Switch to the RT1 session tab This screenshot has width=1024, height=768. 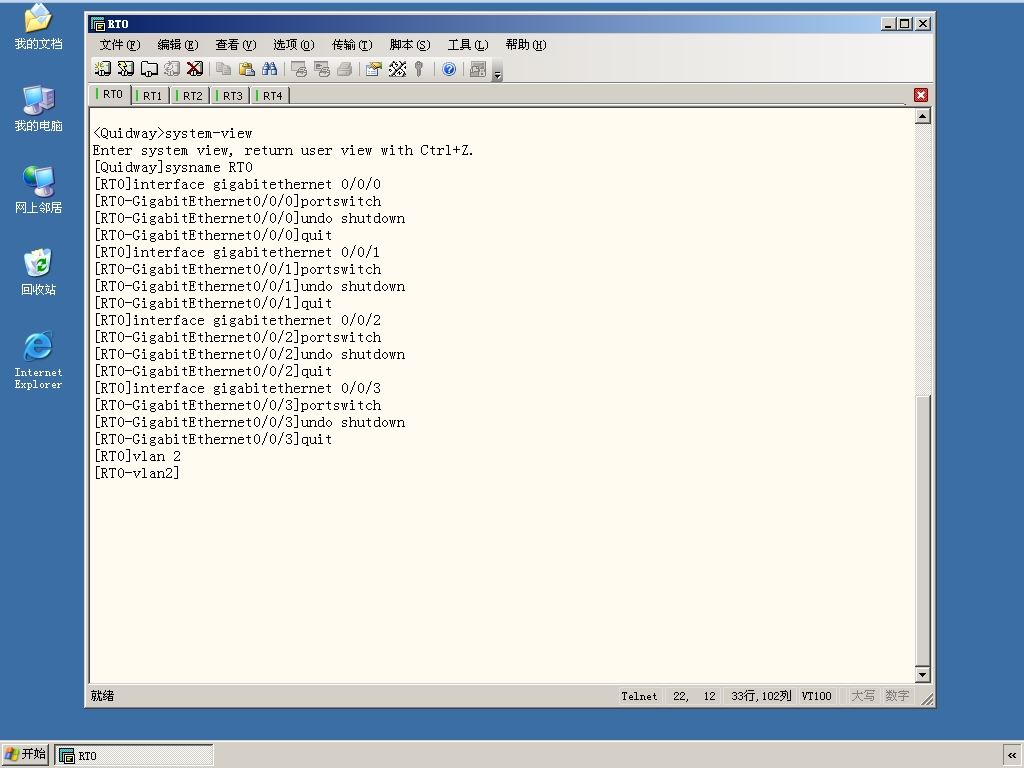tap(151, 96)
